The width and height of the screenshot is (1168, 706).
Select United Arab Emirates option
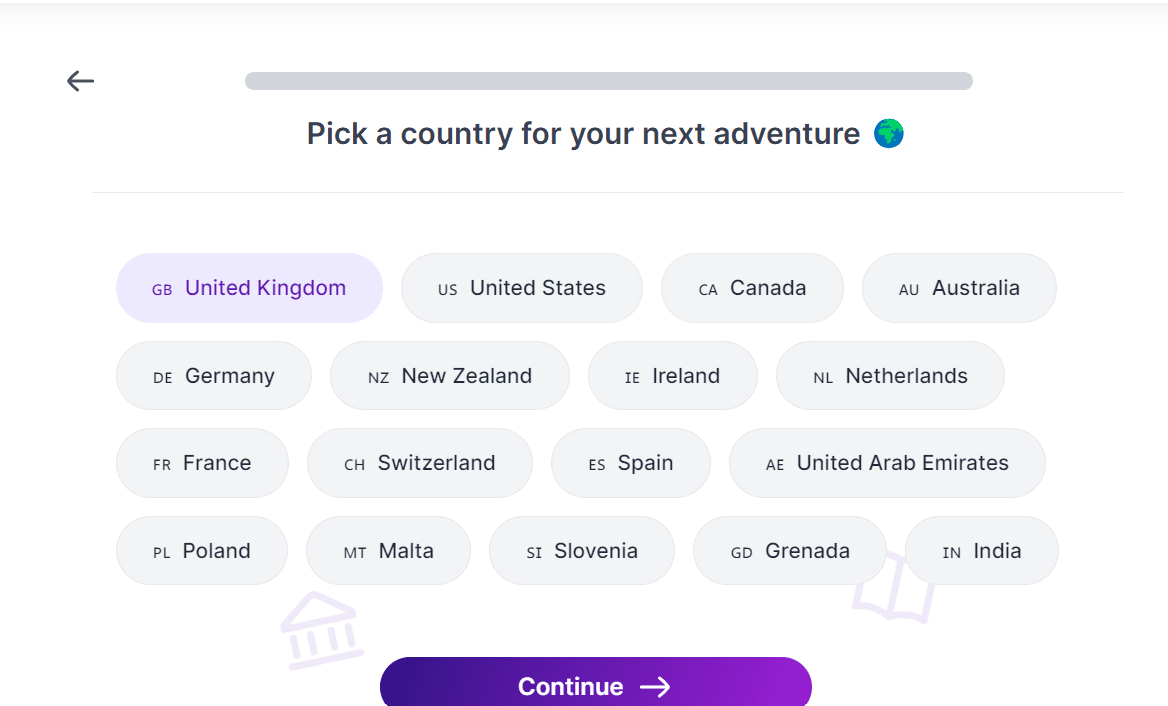click(887, 463)
